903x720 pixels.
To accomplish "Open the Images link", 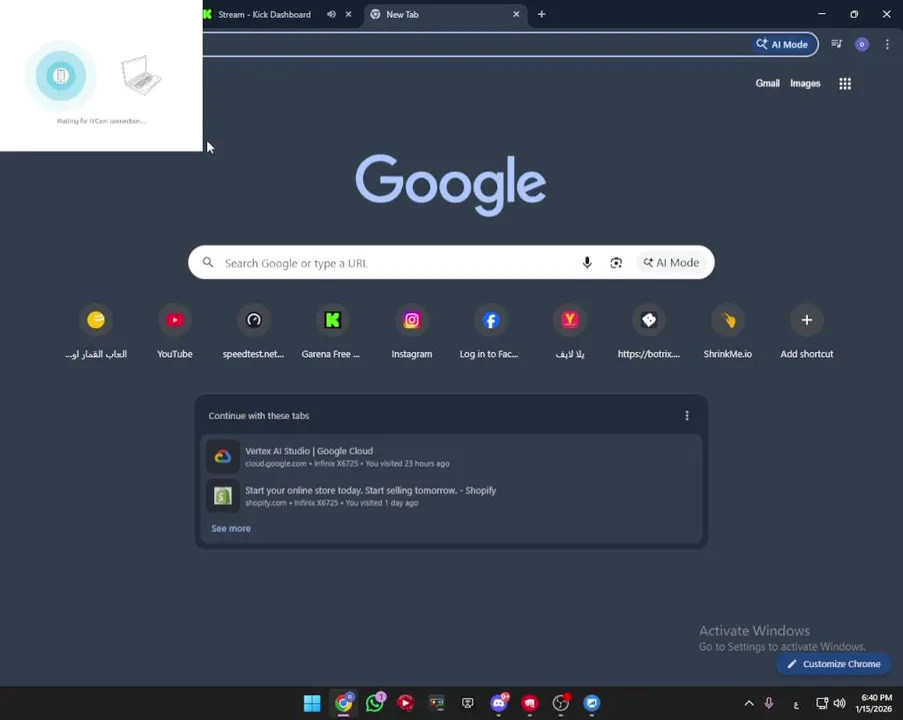I will (x=805, y=84).
